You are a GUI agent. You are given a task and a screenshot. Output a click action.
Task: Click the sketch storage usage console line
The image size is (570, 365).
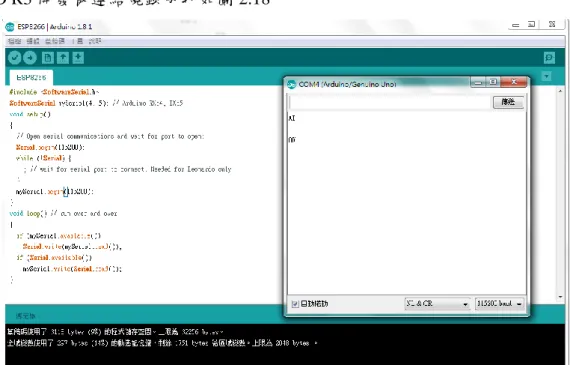[x=115, y=332]
